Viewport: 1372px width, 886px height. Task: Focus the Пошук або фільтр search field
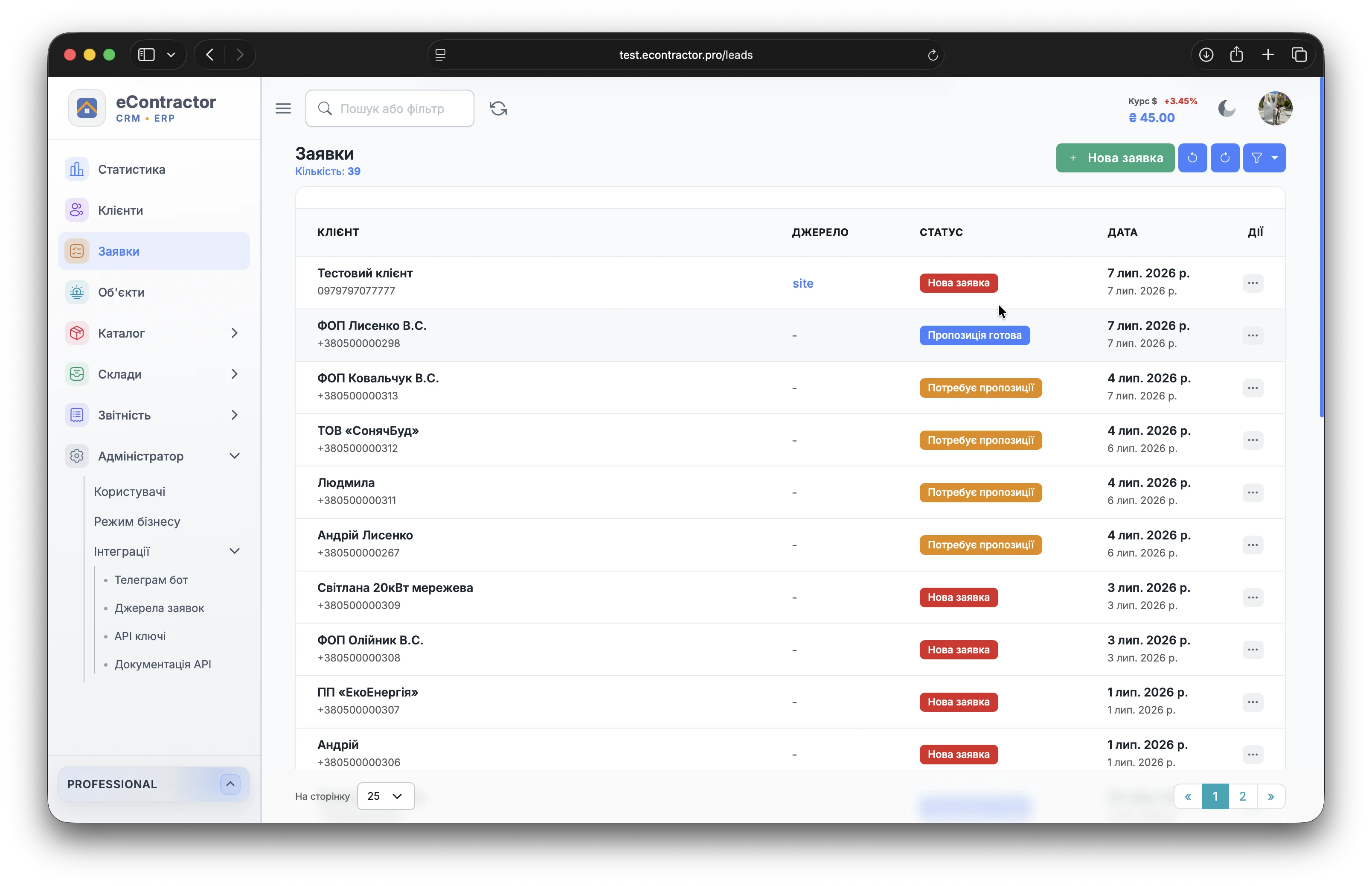[x=390, y=108]
